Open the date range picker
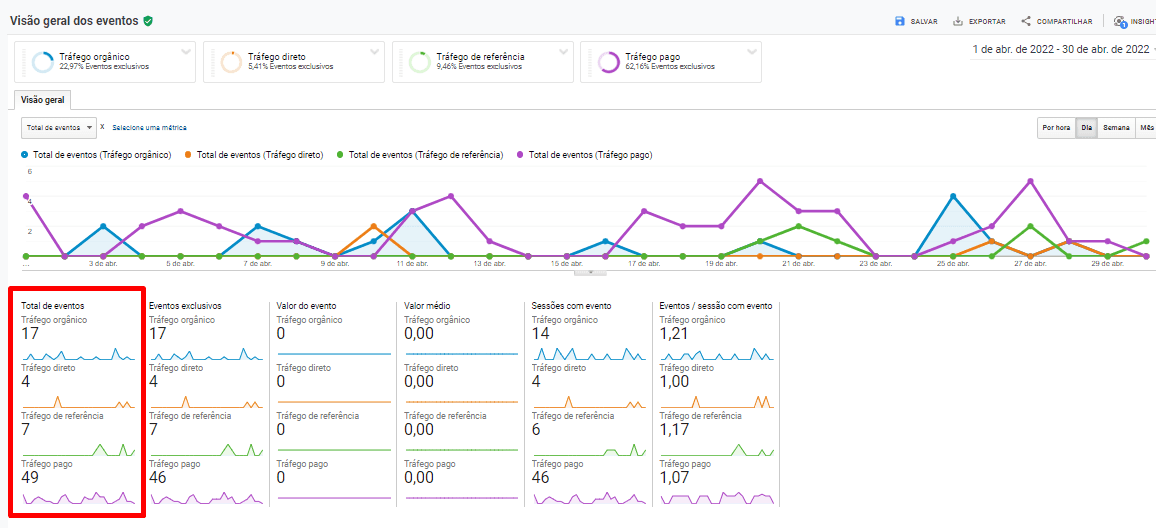Screen dimensions: 1156x528 [x=1062, y=49]
